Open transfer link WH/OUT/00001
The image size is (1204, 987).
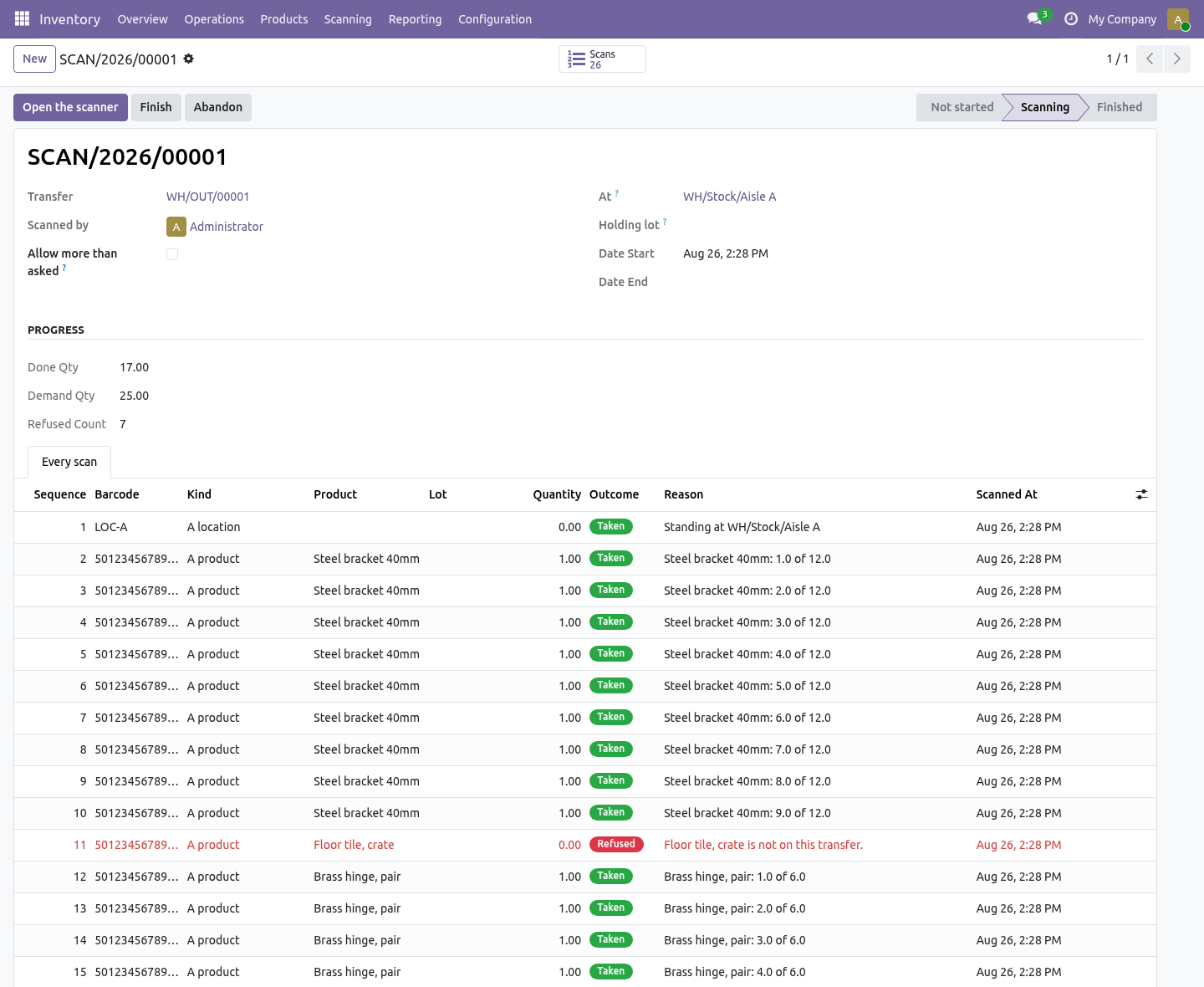207,197
